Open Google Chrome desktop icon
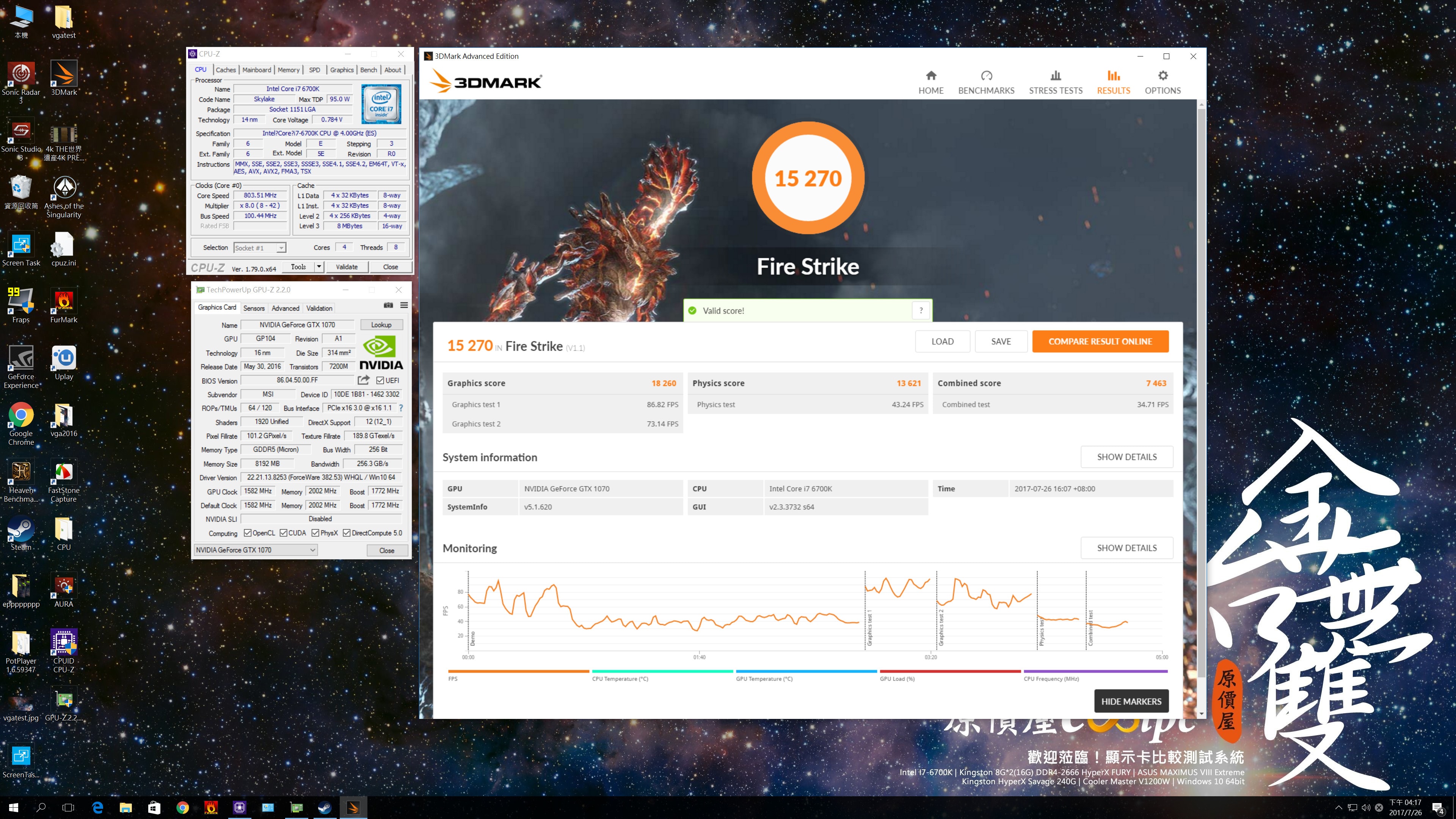 pyautogui.click(x=21, y=424)
